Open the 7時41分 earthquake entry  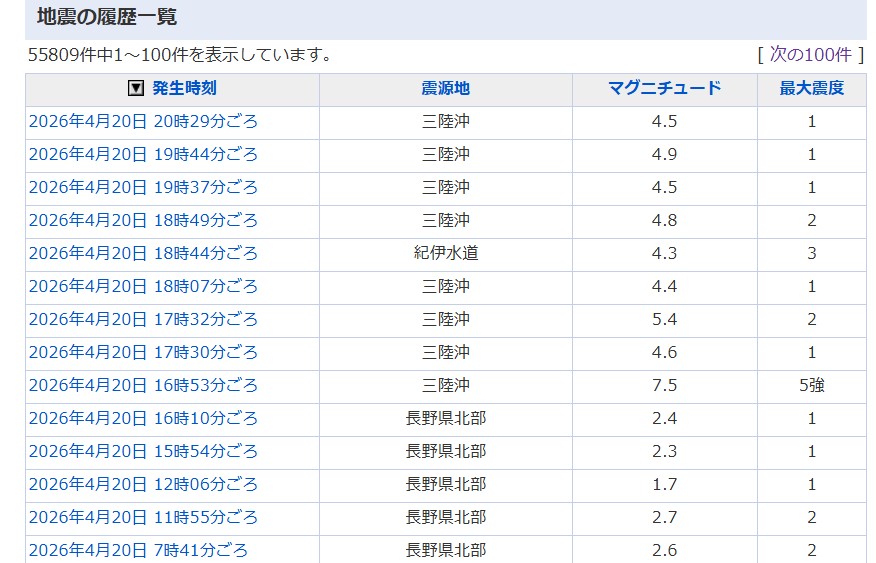pos(138,550)
